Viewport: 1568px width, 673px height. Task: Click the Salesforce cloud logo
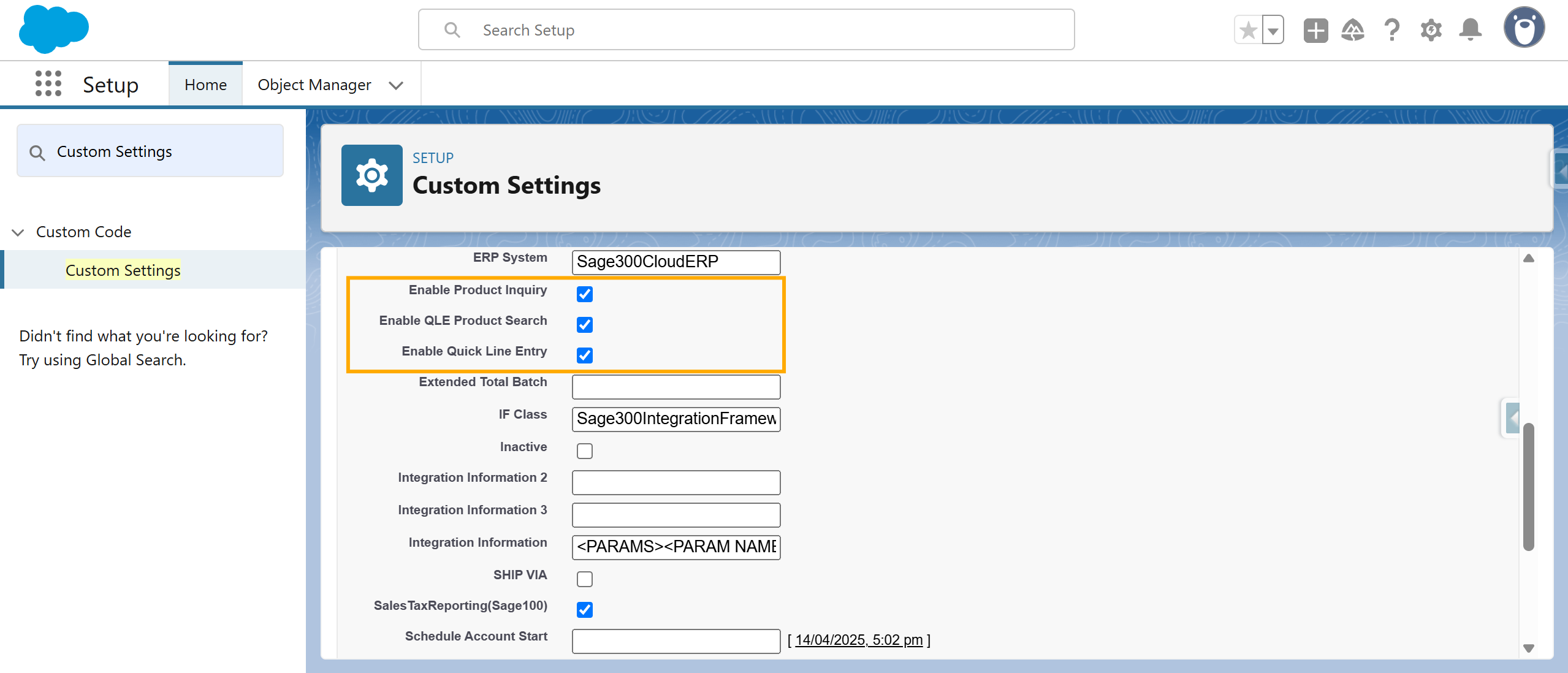click(54, 29)
